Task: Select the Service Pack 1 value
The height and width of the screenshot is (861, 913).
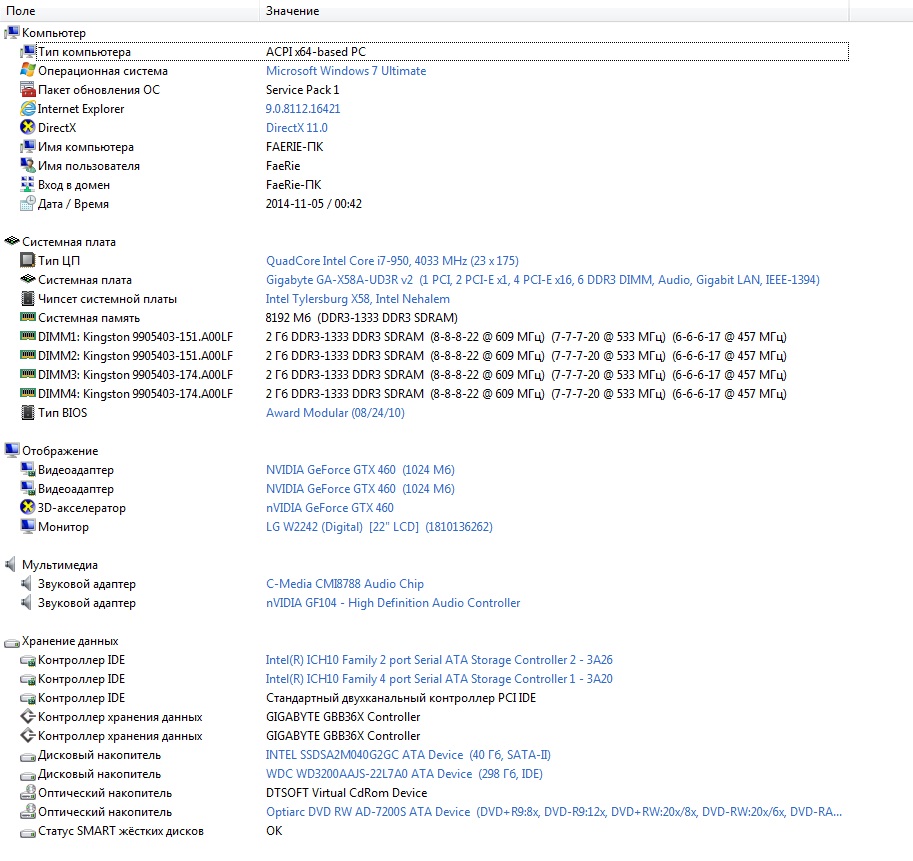Action: [302, 89]
